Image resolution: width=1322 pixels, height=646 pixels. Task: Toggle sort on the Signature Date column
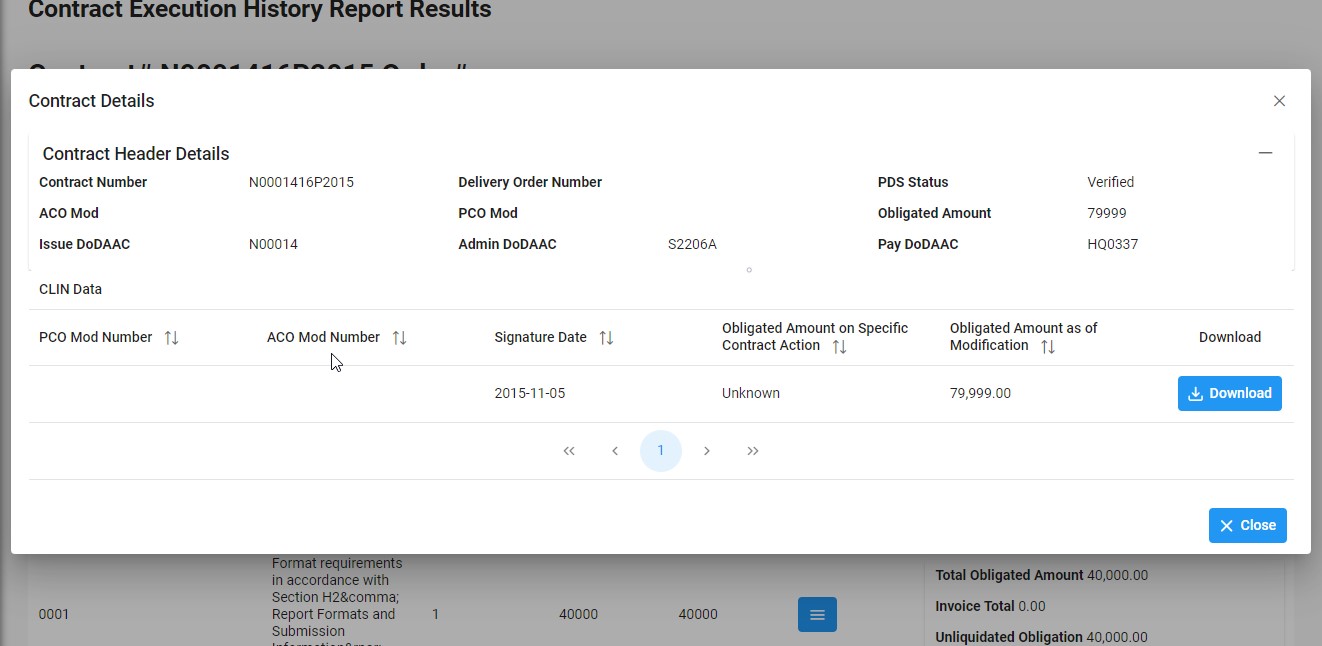pos(606,337)
